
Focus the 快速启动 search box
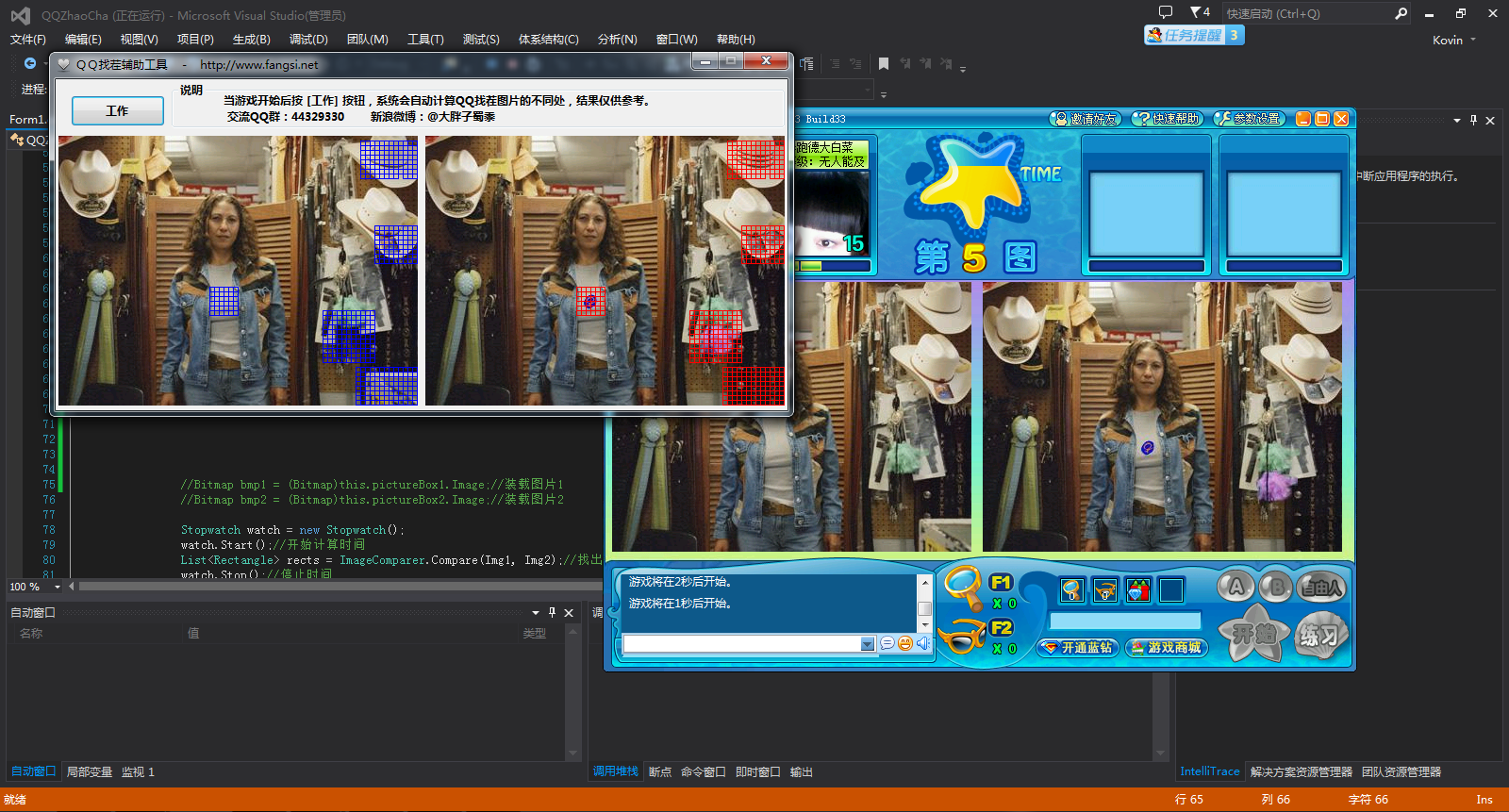[1306, 13]
